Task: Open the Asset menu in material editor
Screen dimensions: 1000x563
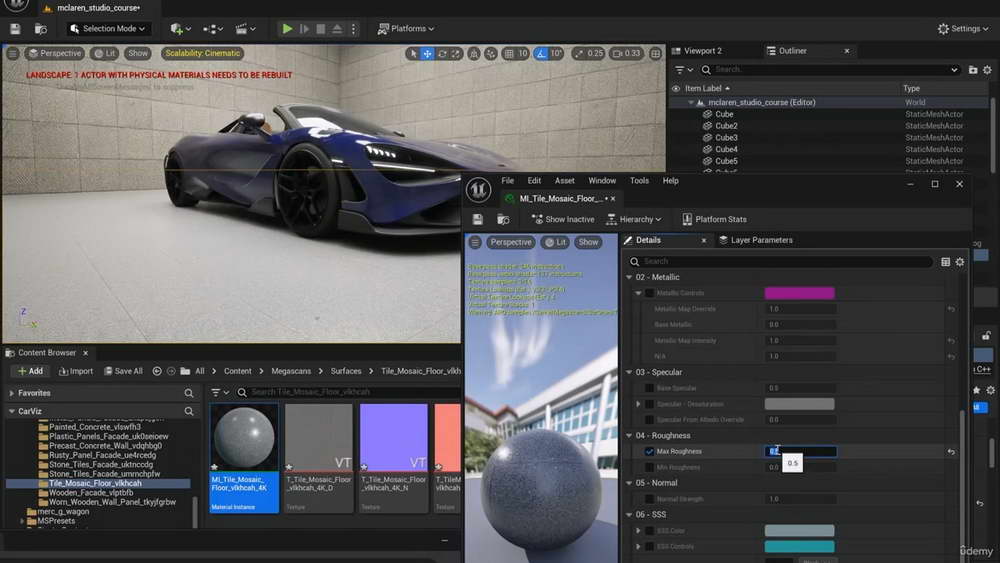Action: coord(564,181)
